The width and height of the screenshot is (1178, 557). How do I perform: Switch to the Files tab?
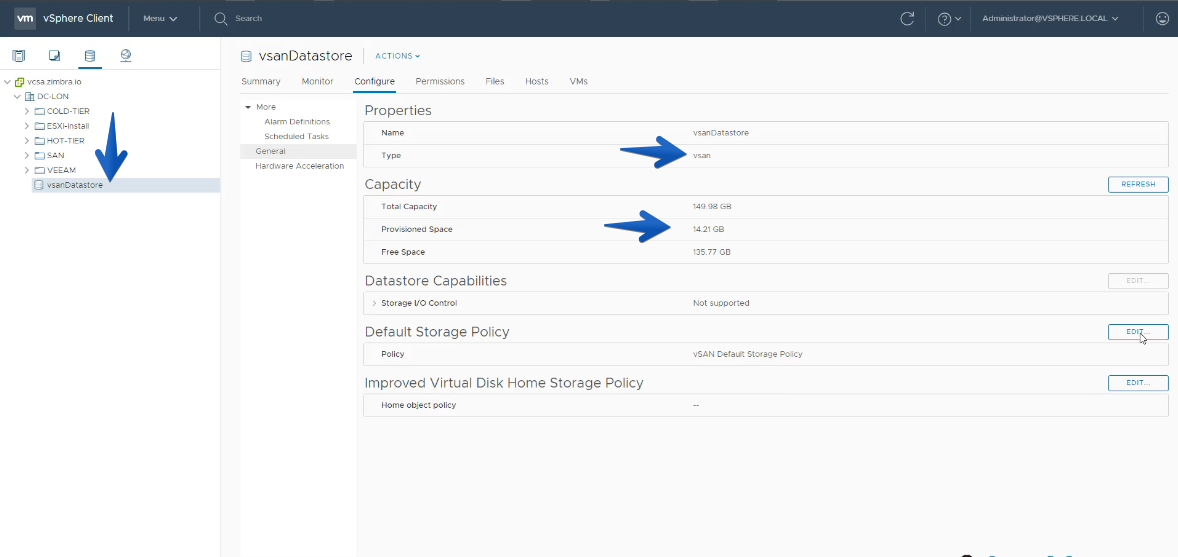494,81
